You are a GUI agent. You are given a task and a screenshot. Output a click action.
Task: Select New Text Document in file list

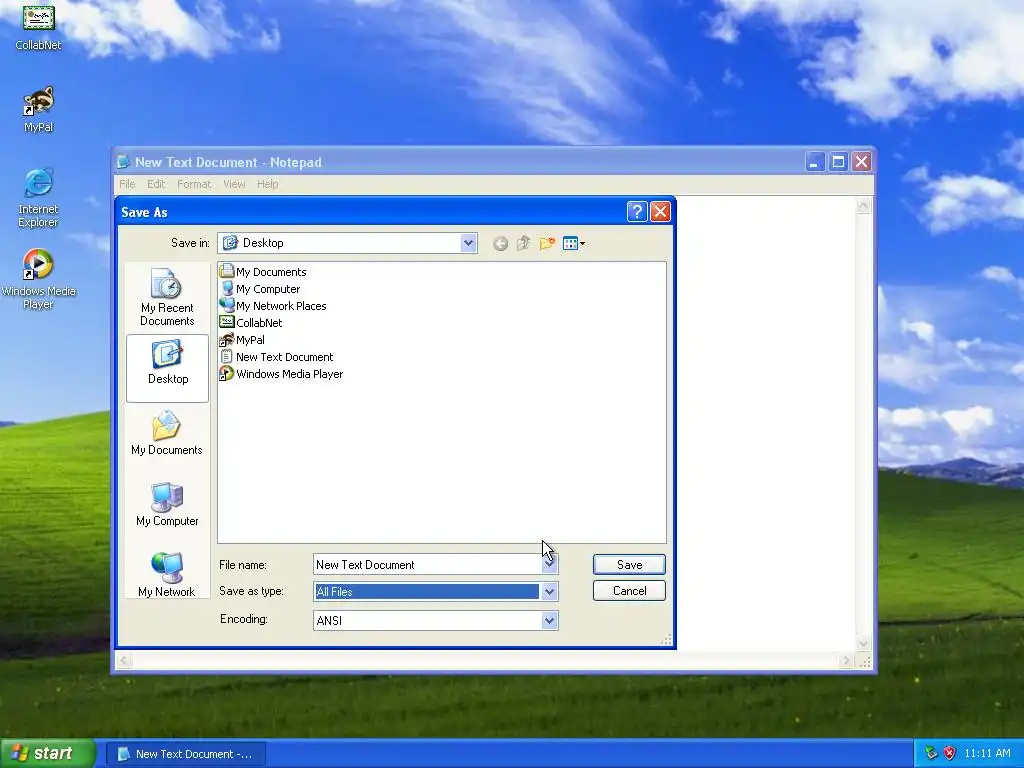click(x=277, y=357)
